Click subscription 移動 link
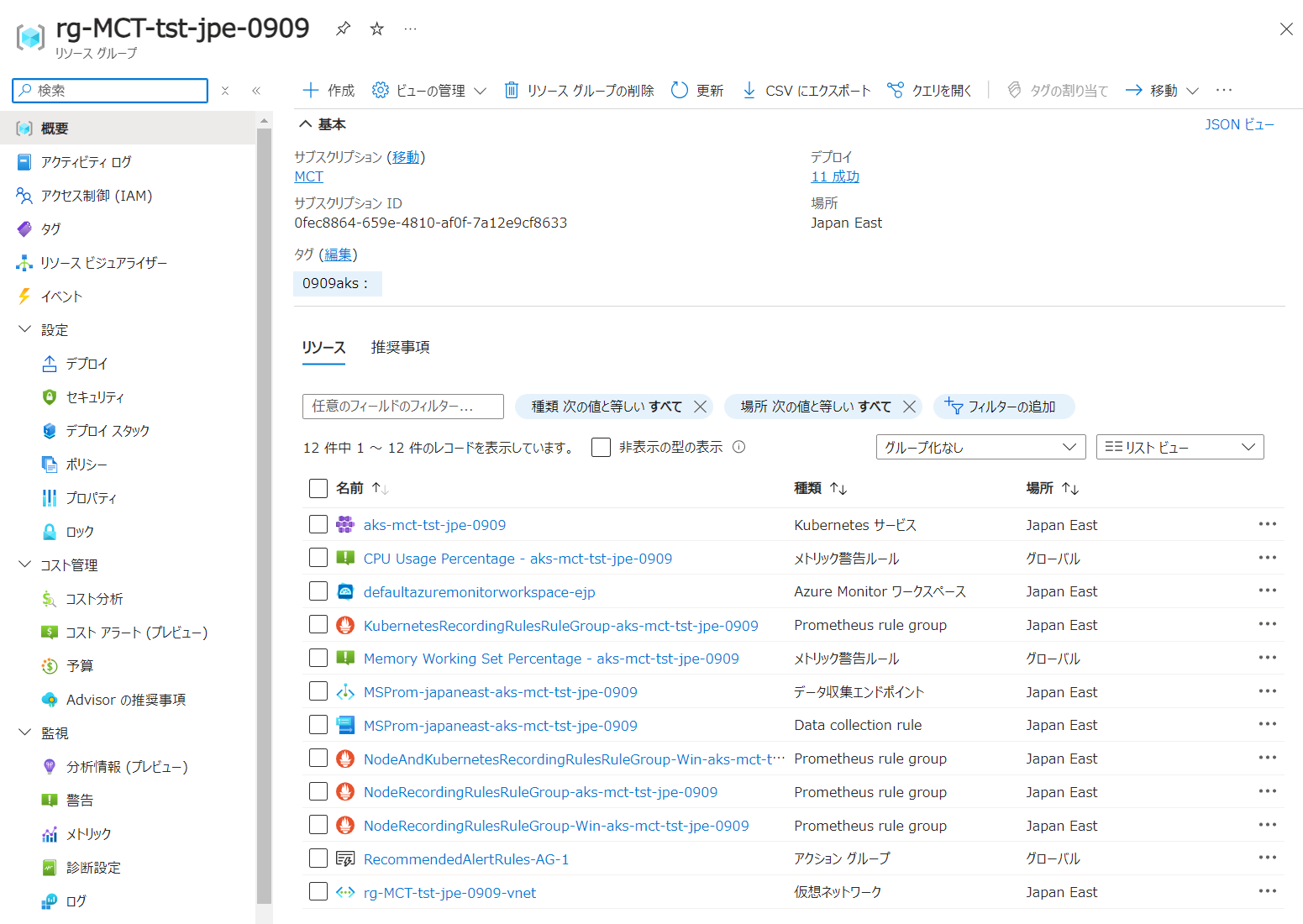 pos(406,157)
